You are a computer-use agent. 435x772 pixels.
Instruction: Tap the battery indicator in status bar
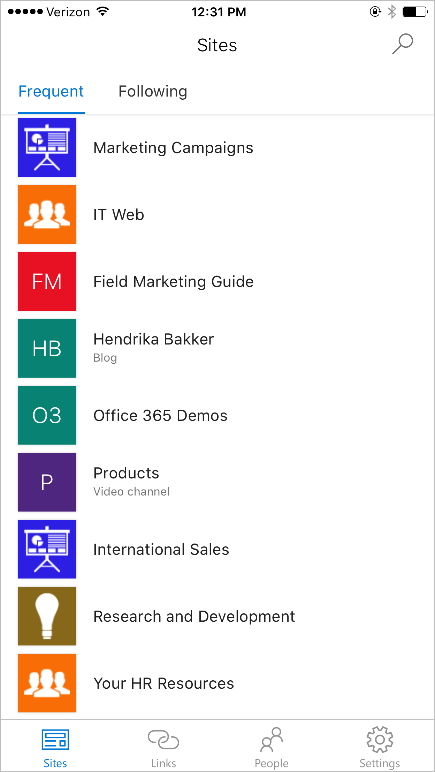(x=414, y=12)
